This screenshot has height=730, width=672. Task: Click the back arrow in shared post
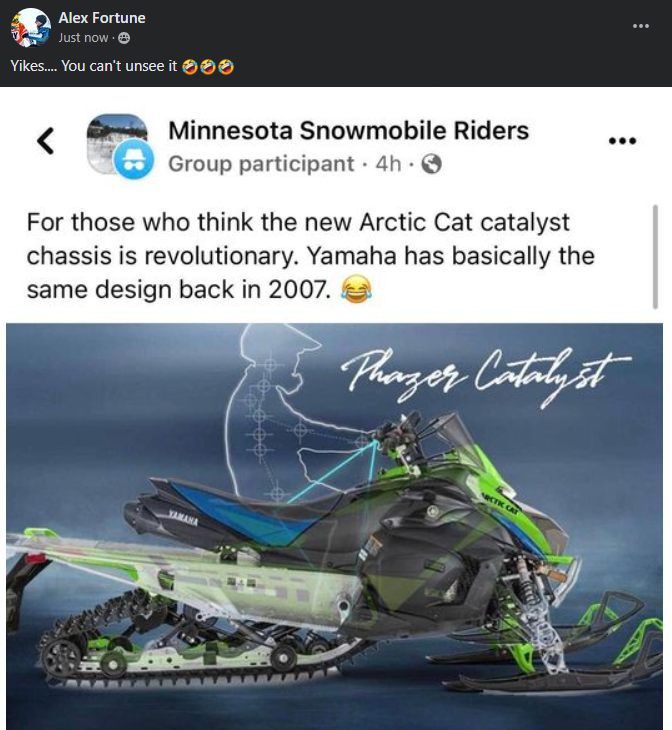[x=46, y=141]
